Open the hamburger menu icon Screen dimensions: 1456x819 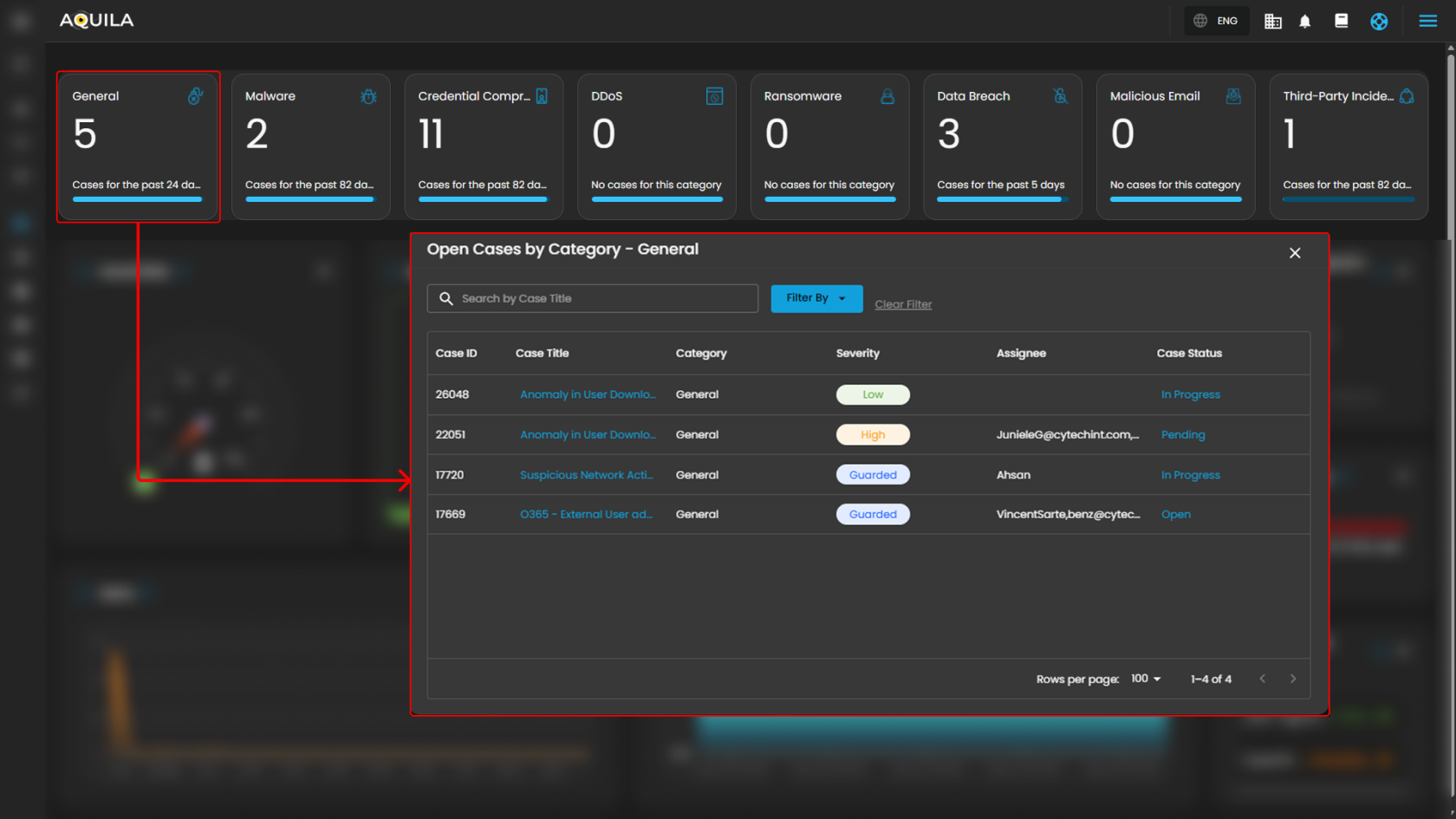(1427, 21)
